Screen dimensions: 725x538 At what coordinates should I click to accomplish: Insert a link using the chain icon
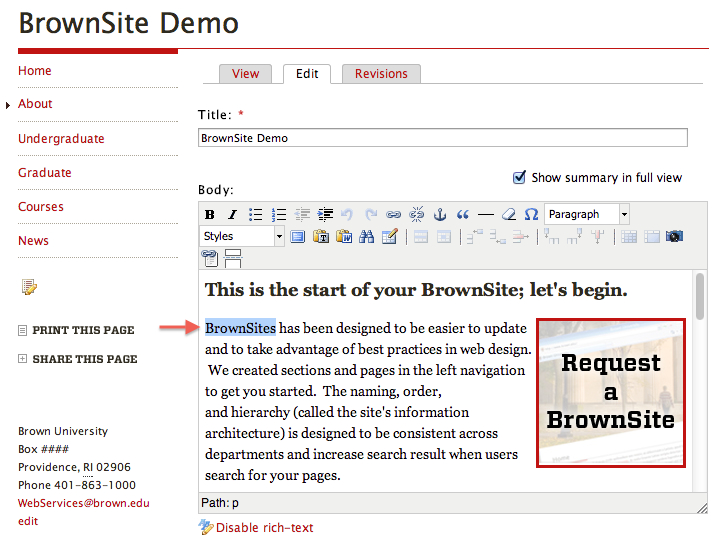(x=393, y=214)
